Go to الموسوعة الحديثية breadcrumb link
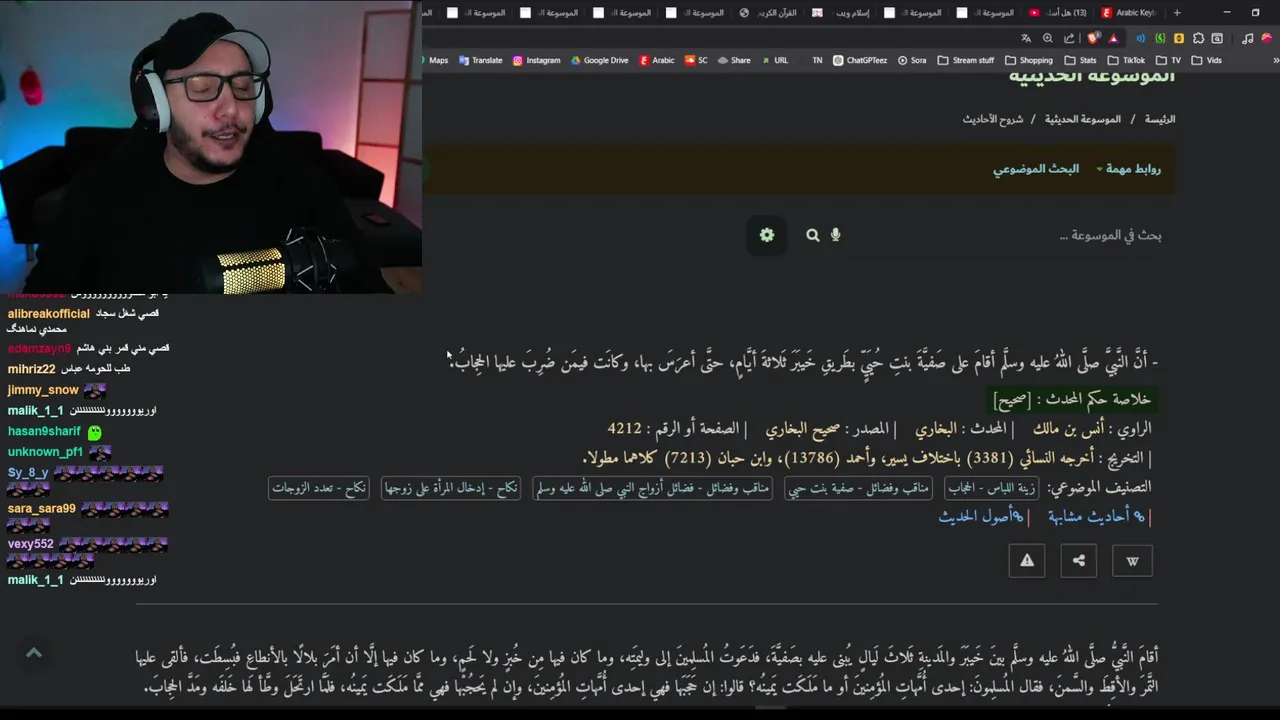1280x720 pixels. point(1082,119)
